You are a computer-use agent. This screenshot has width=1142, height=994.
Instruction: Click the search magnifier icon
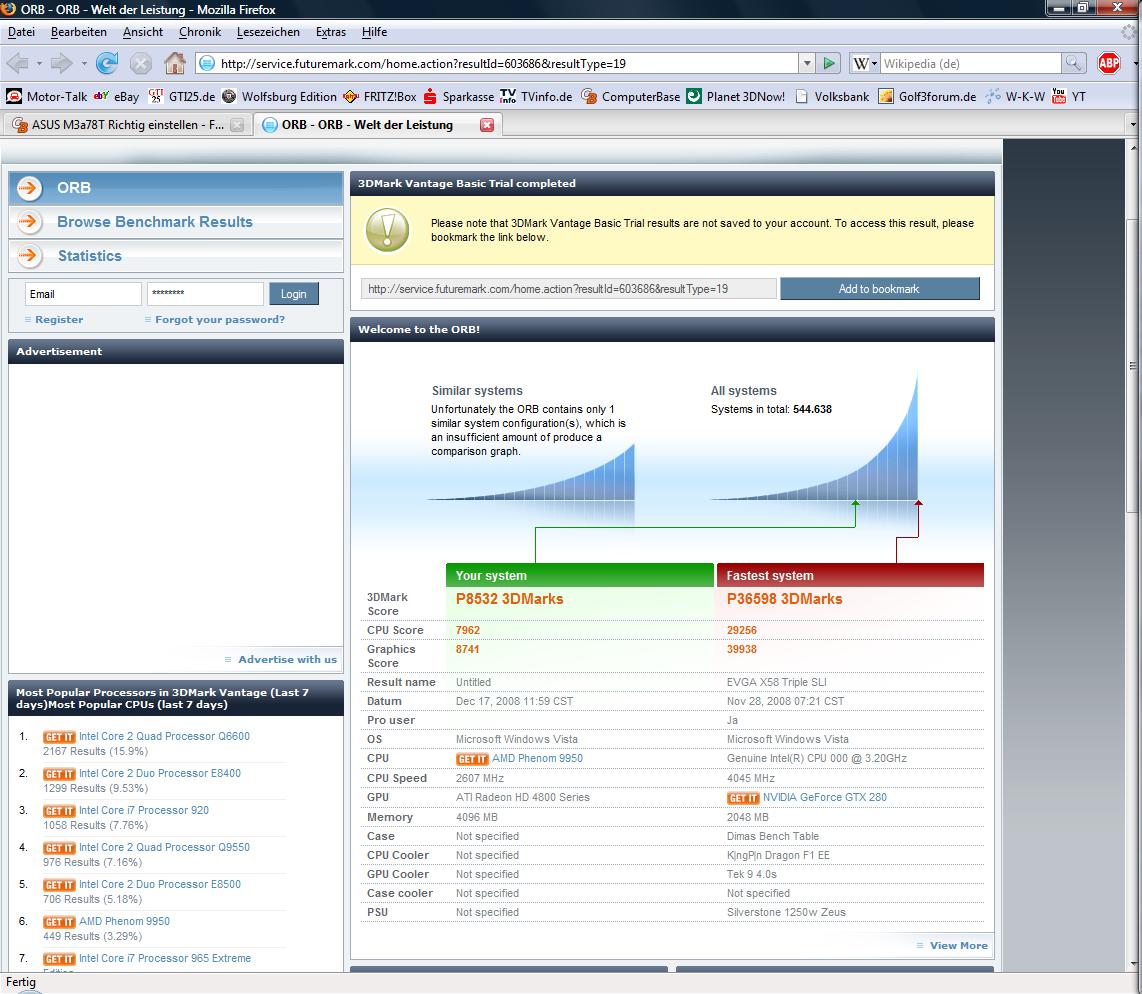click(1073, 63)
